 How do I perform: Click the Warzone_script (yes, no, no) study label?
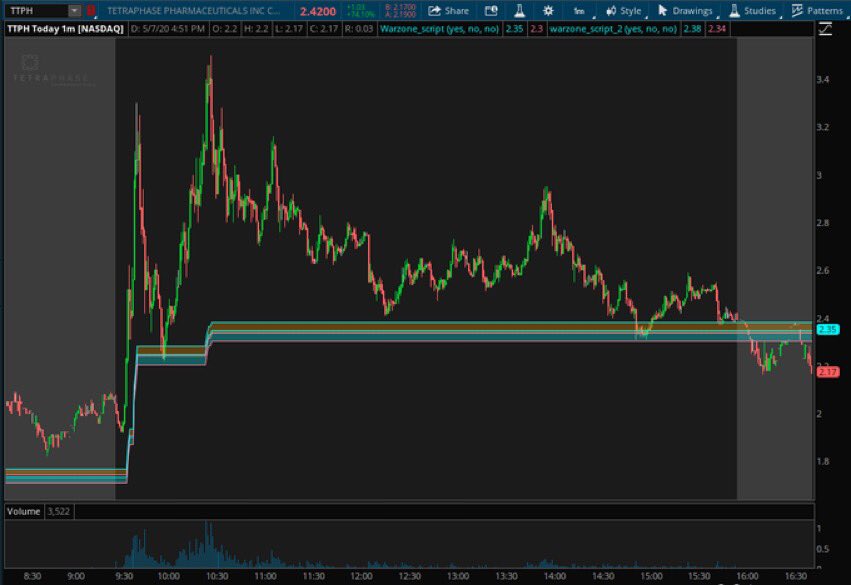[439, 29]
